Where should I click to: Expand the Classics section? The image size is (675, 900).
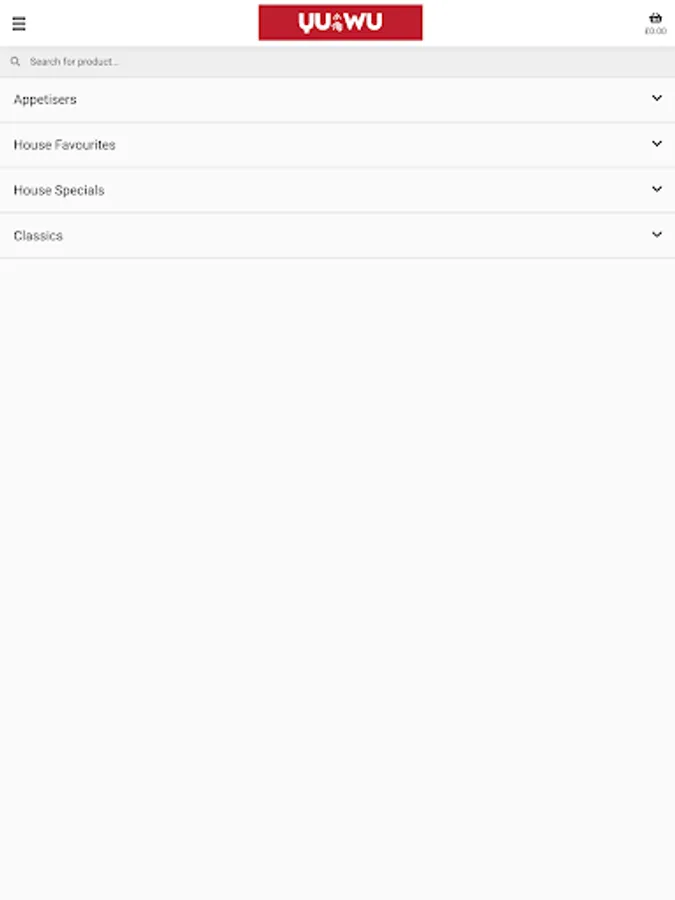[x=338, y=235]
